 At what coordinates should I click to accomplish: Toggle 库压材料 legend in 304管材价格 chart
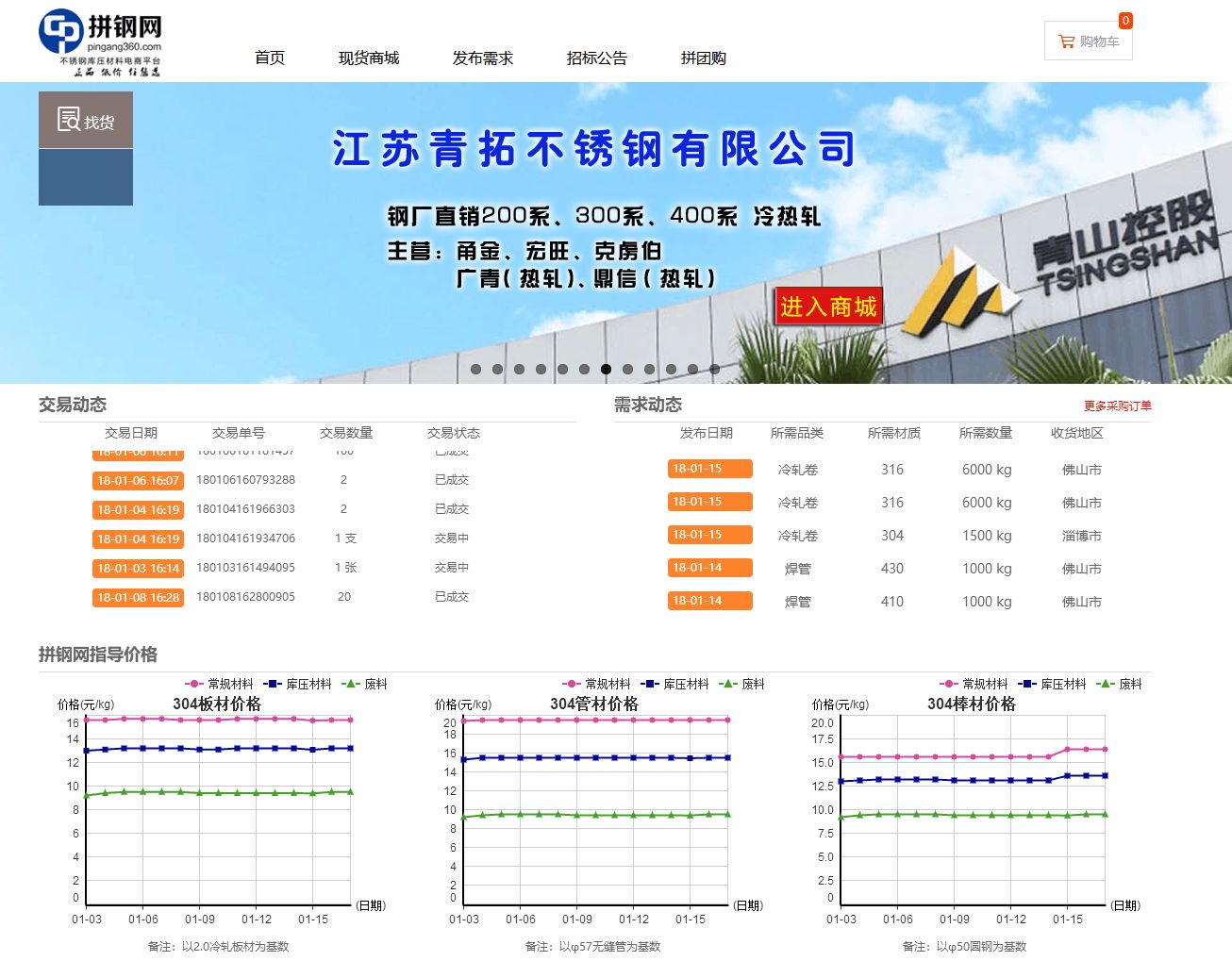tap(675, 684)
